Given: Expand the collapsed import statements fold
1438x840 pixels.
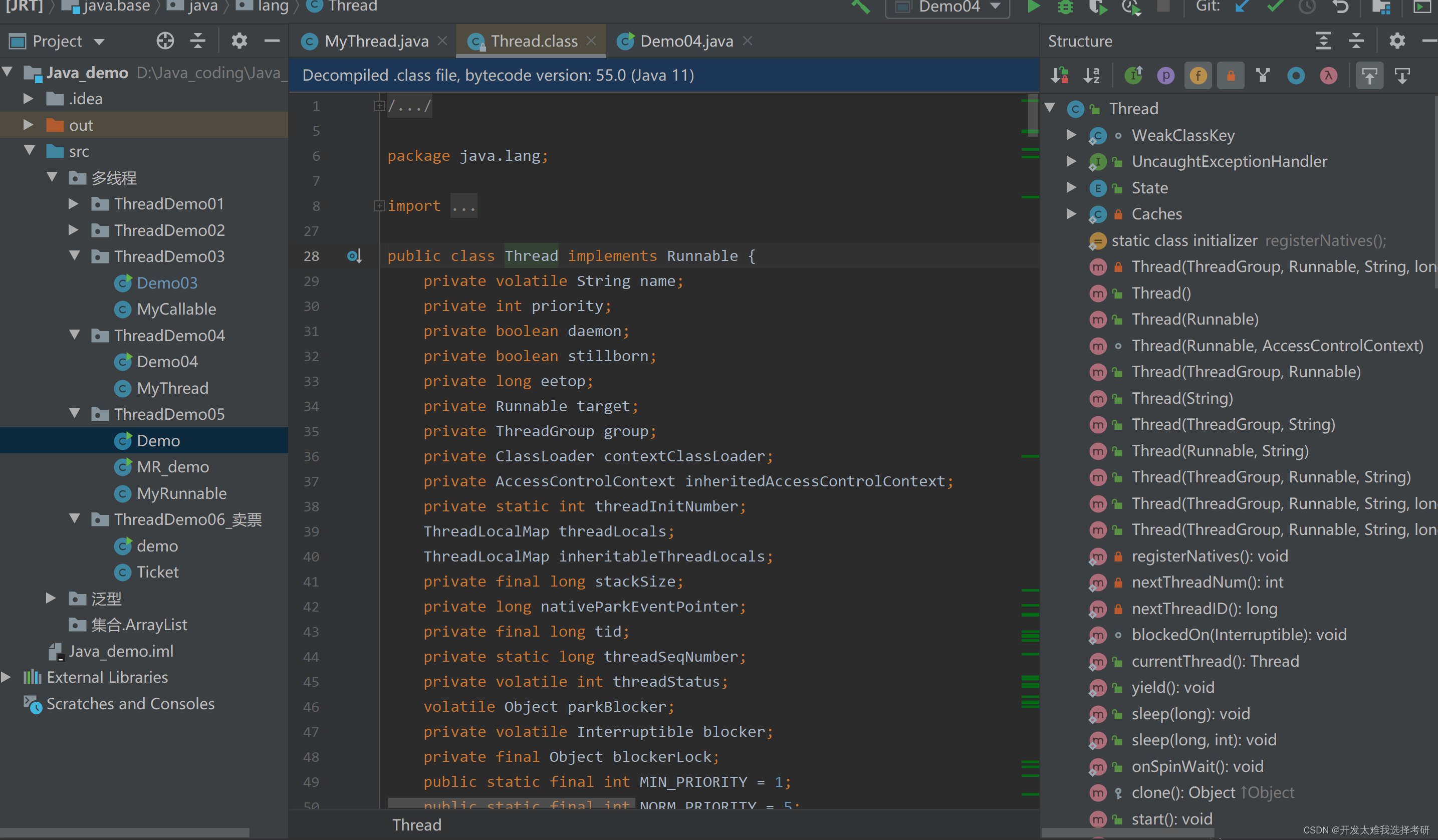Looking at the screenshot, I should tap(379, 206).
